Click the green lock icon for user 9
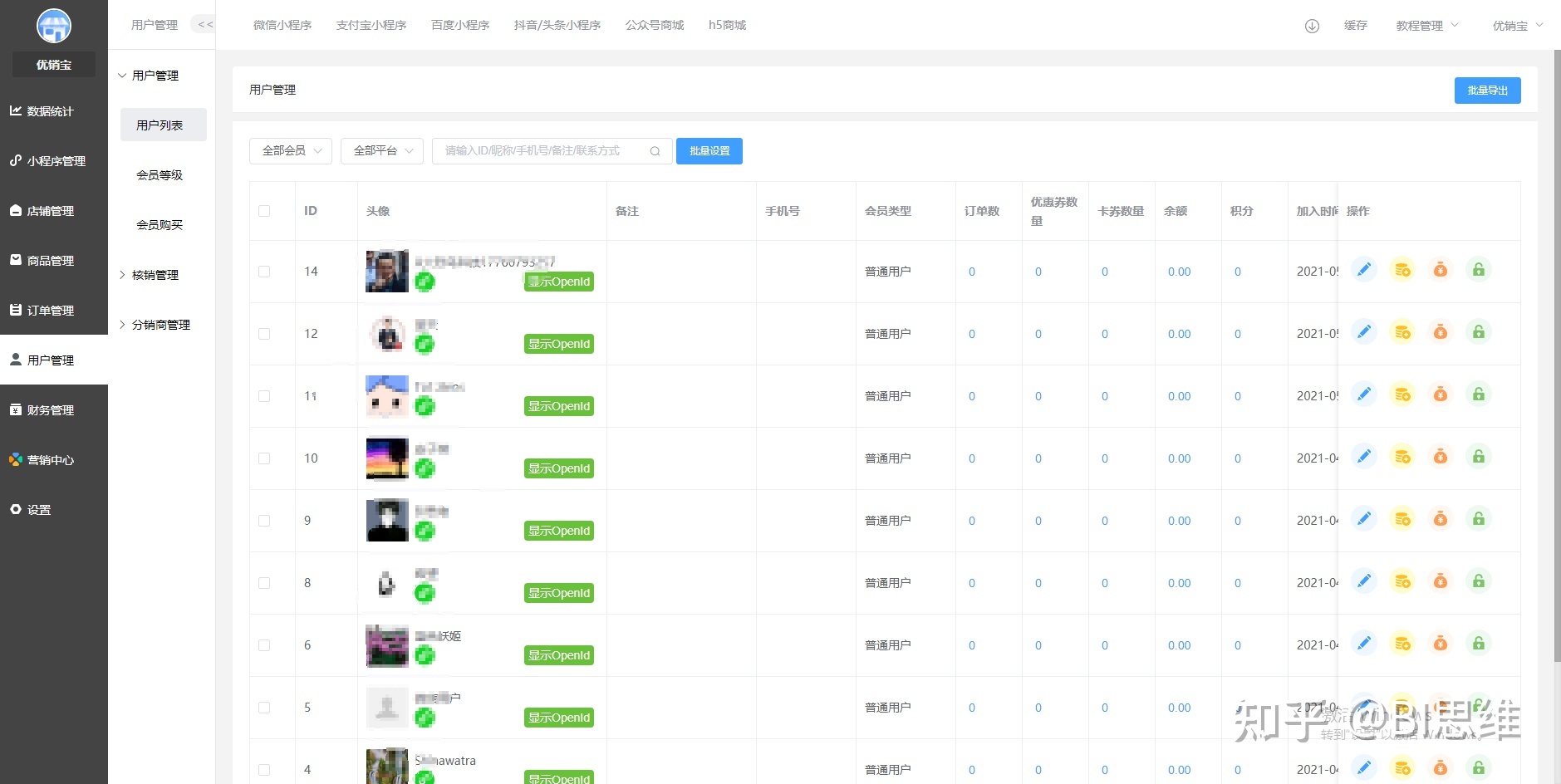This screenshot has height=784, width=1561. [x=1479, y=519]
